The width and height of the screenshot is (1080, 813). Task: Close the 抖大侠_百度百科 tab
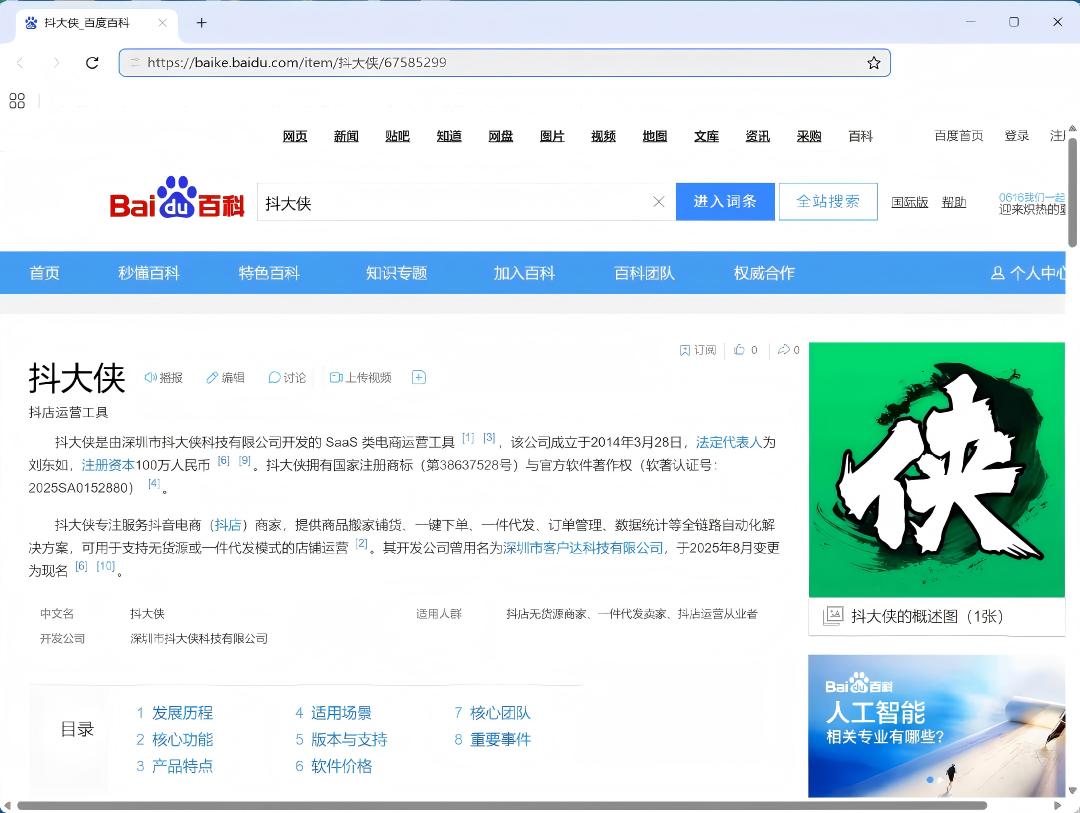pos(163,23)
